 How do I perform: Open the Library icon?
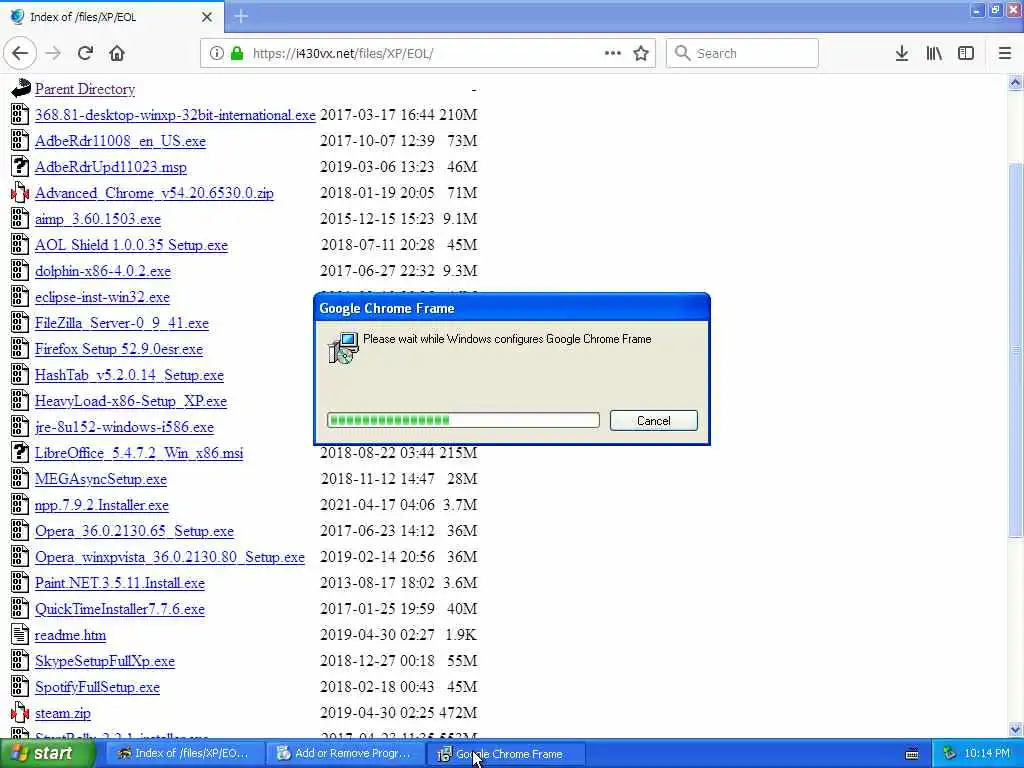(x=934, y=54)
